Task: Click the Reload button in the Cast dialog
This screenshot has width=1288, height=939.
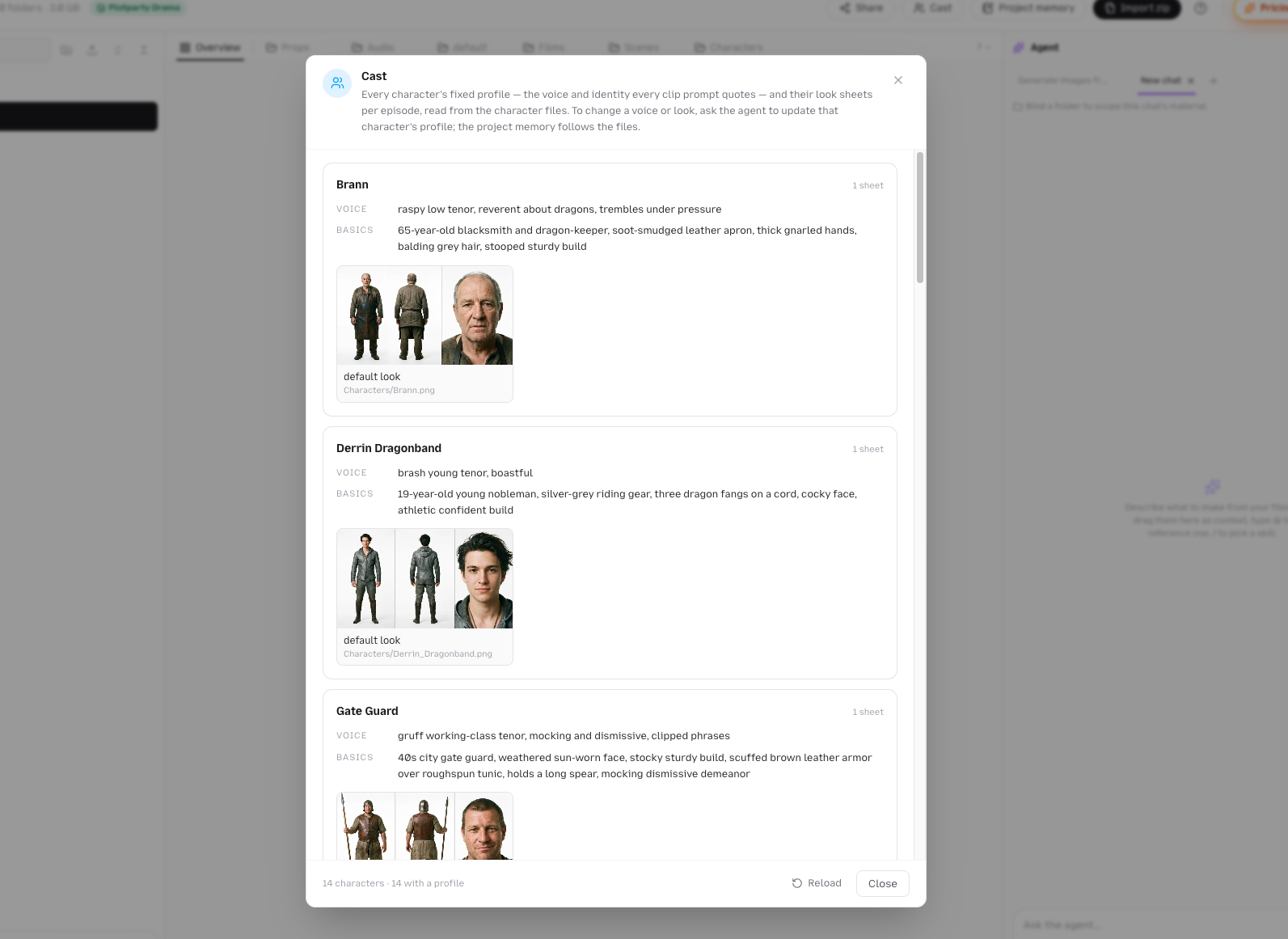Action: tap(817, 883)
